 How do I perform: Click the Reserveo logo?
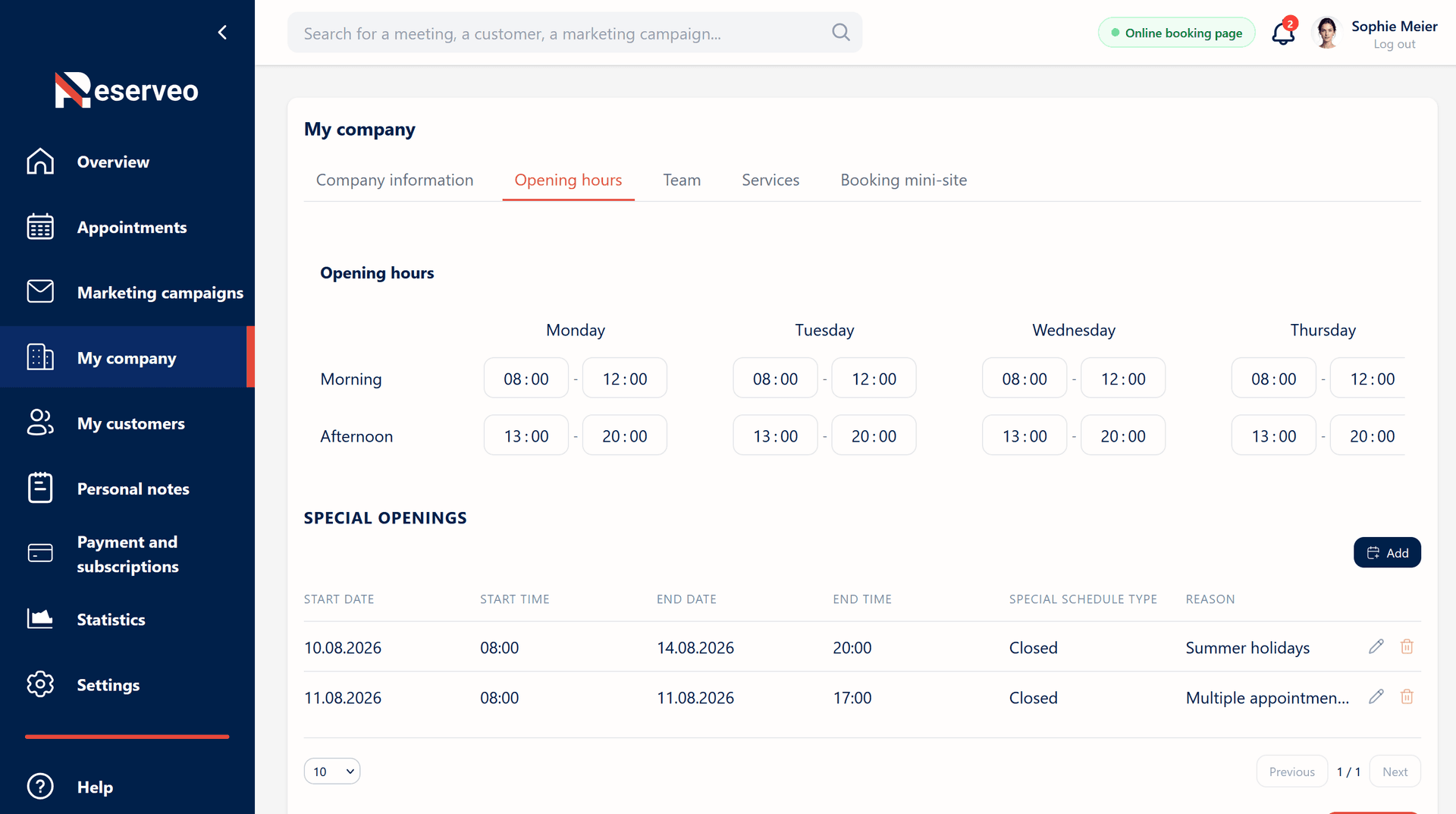pyautogui.click(x=126, y=90)
